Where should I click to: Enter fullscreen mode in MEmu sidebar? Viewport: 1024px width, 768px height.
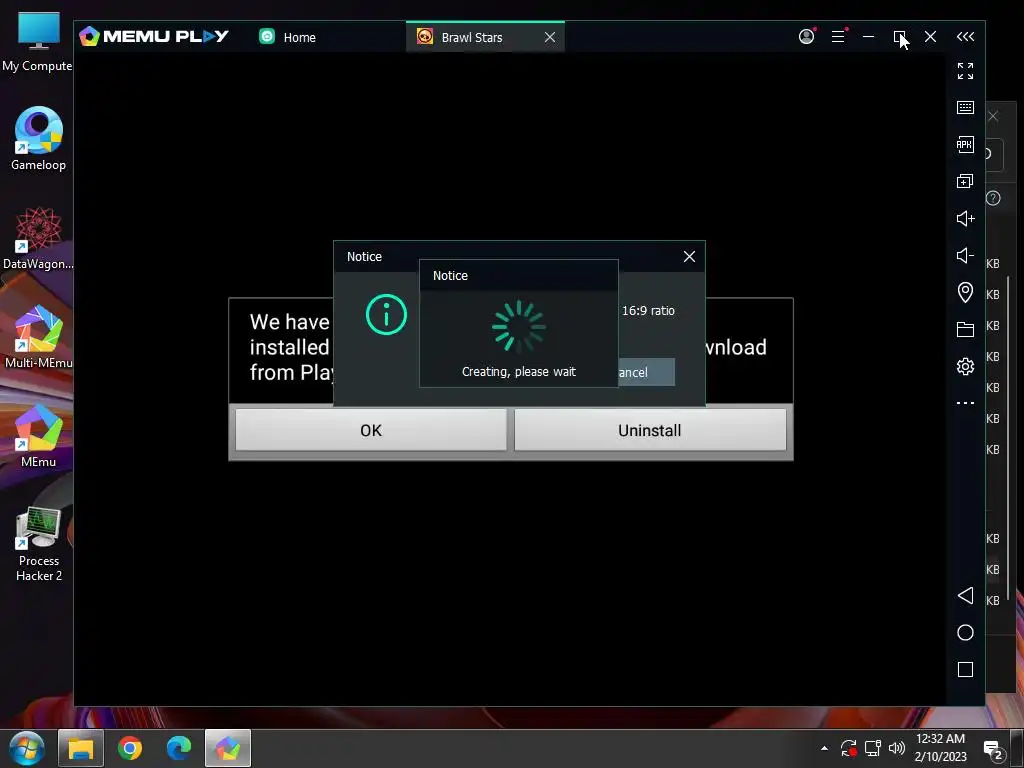(x=965, y=71)
